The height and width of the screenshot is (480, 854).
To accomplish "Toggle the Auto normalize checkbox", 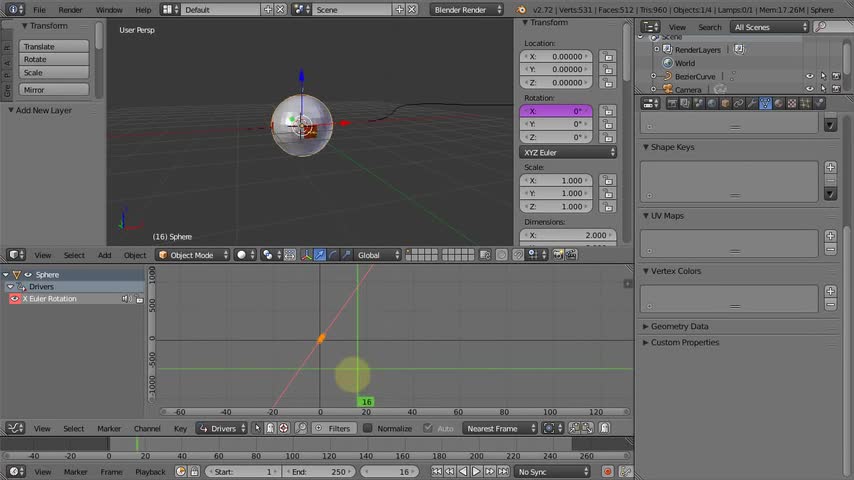I will coord(428,428).
